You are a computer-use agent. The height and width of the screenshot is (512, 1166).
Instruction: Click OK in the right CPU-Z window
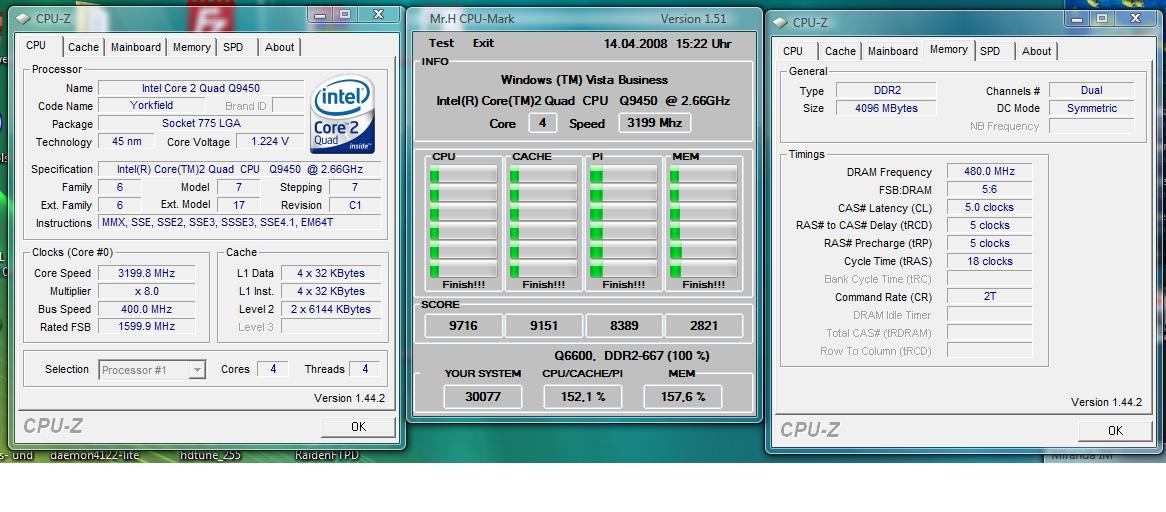coord(1115,431)
